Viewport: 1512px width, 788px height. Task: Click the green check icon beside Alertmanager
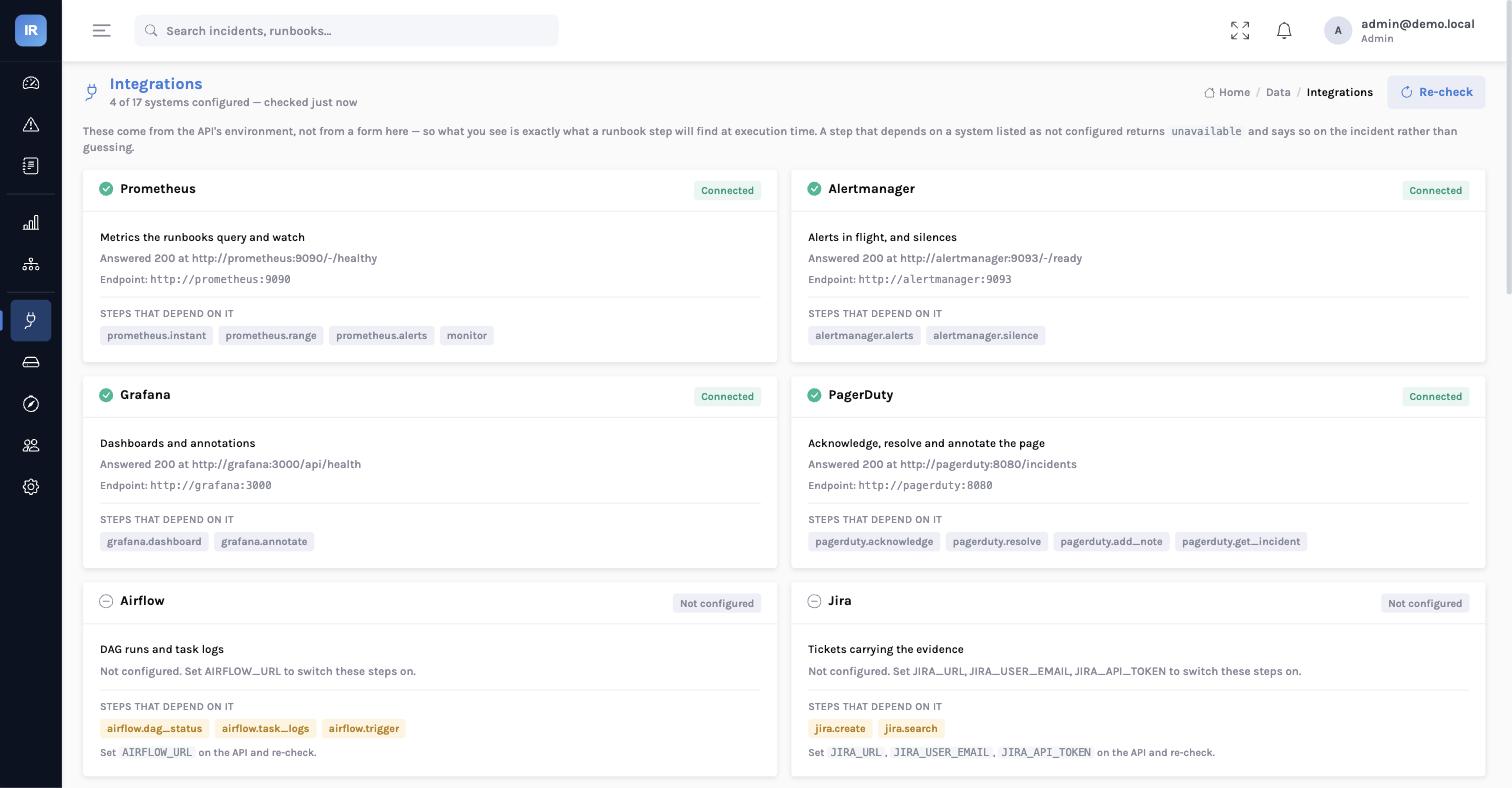814,189
